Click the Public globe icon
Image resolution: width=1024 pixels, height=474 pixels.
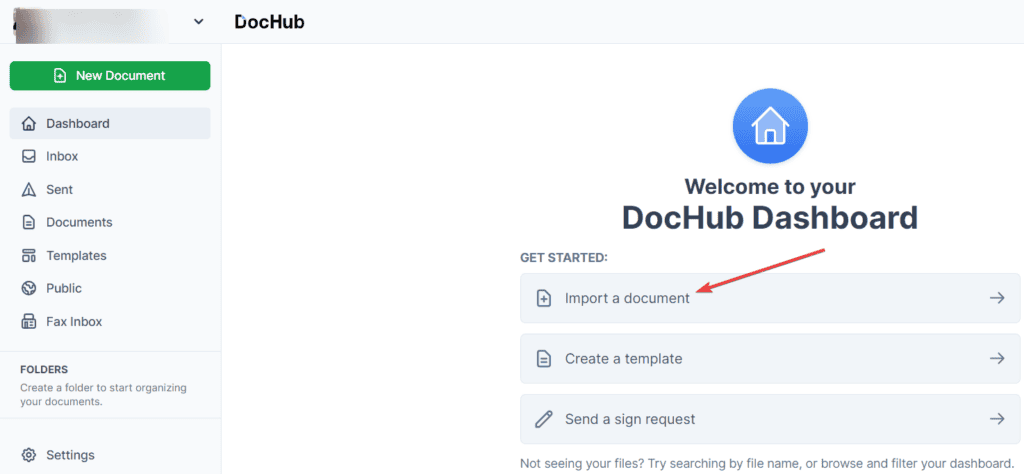(x=28, y=288)
